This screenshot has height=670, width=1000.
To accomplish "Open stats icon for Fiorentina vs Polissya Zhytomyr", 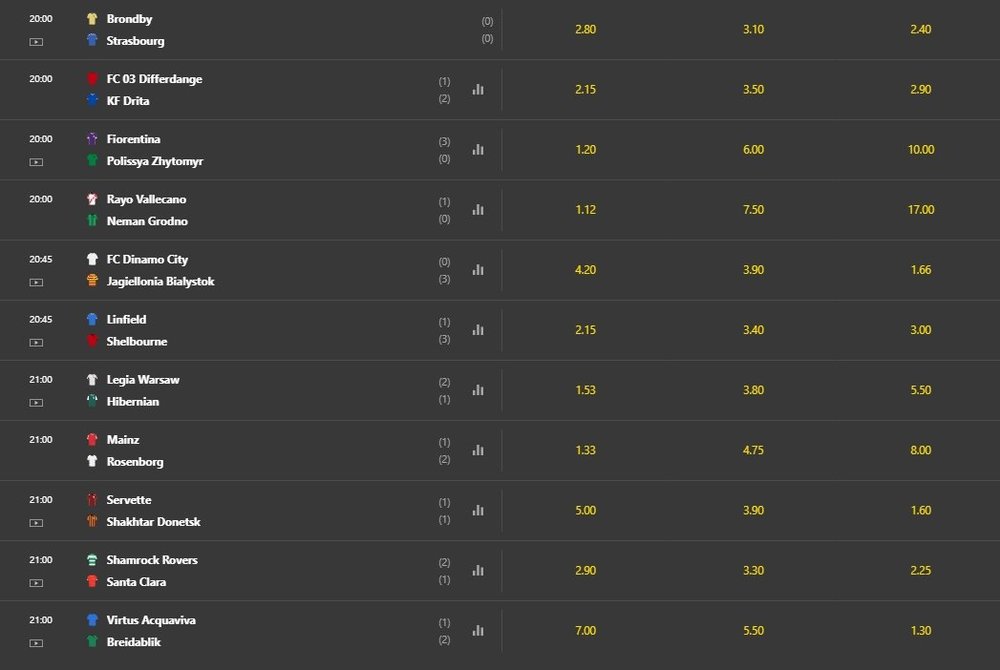I will 478,150.
